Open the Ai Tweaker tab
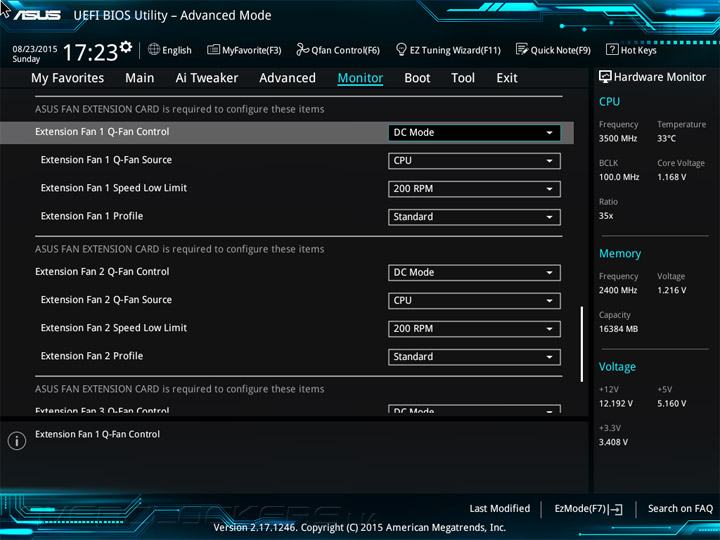The image size is (720, 540). coord(207,78)
